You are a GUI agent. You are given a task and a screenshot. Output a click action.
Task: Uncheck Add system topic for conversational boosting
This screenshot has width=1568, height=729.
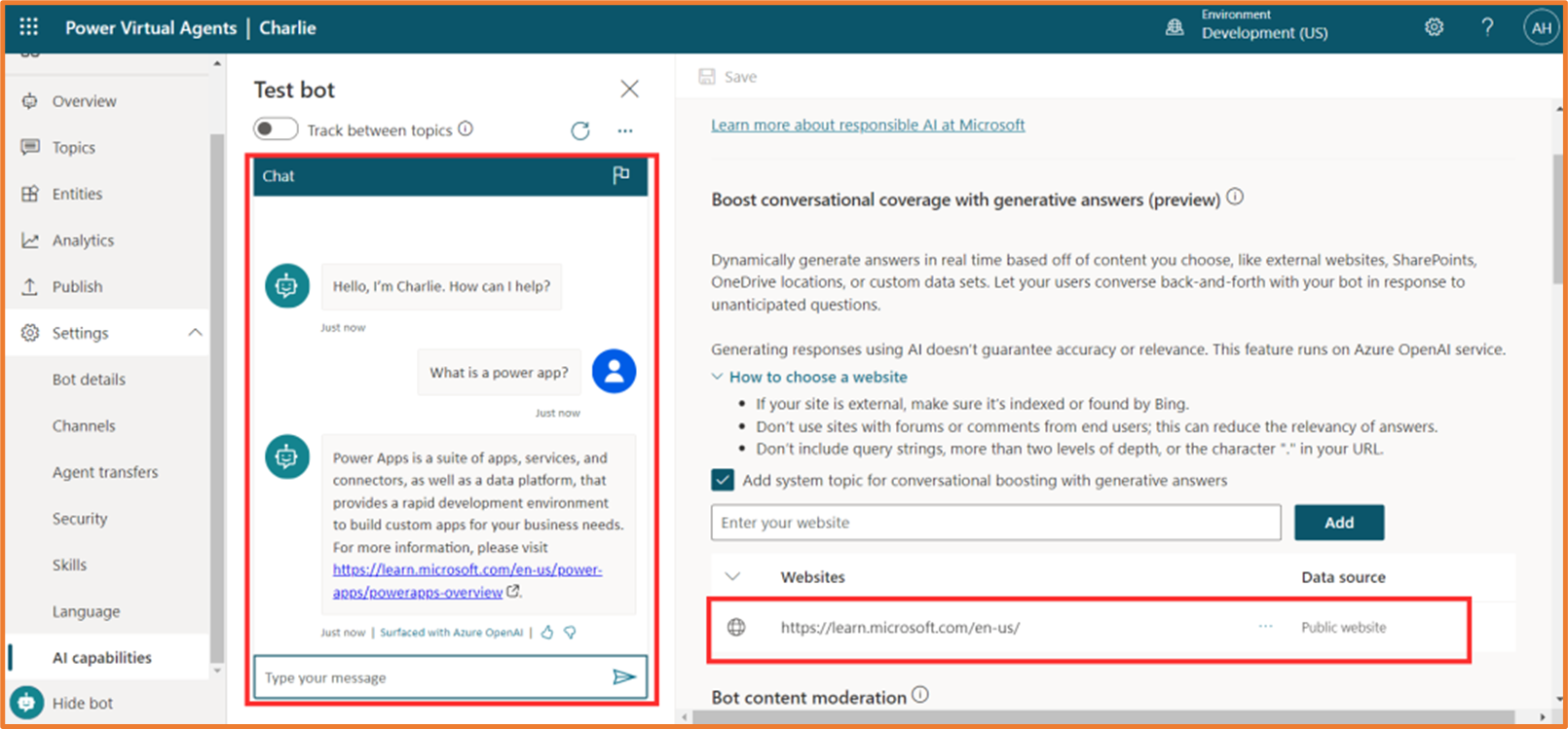point(723,480)
